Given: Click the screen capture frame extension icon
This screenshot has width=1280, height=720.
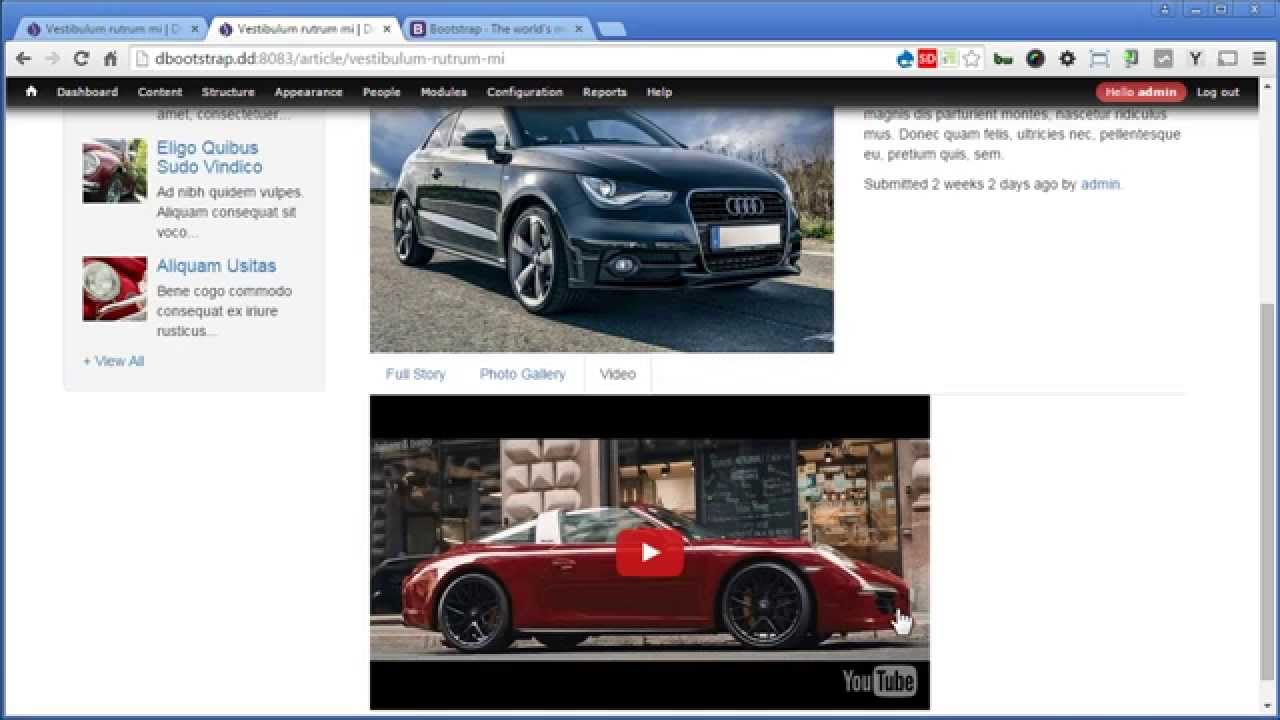Looking at the screenshot, I should click(x=1099, y=59).
